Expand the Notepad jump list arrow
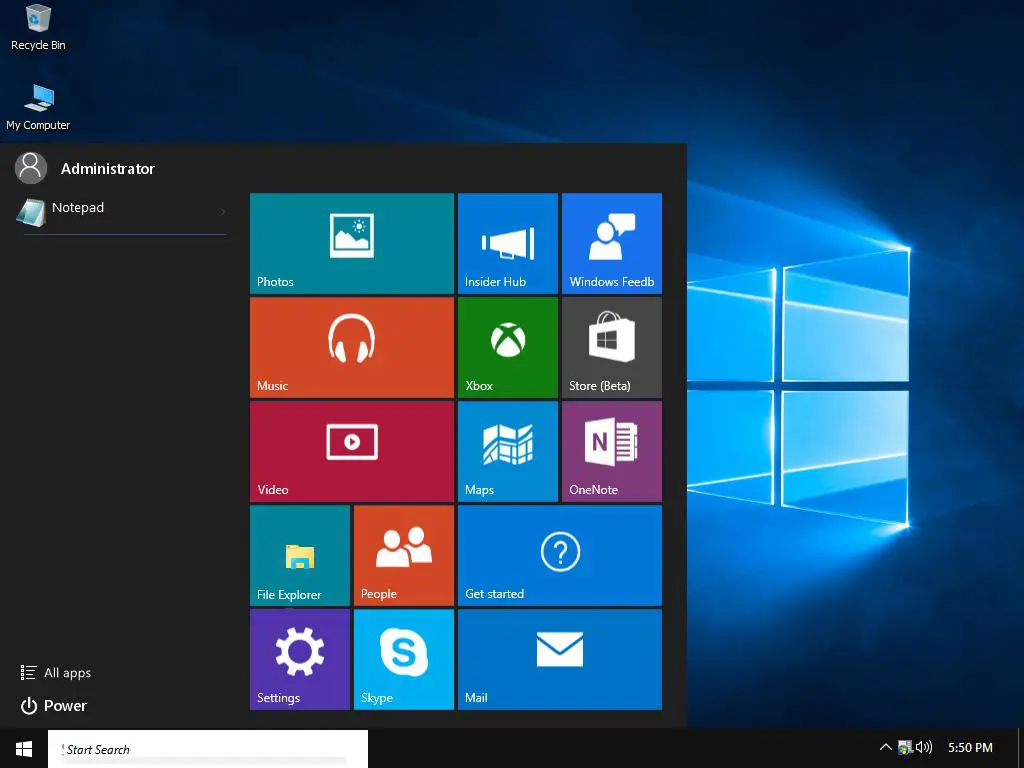Screen dimensions: 1024x768 click(223, 212)
